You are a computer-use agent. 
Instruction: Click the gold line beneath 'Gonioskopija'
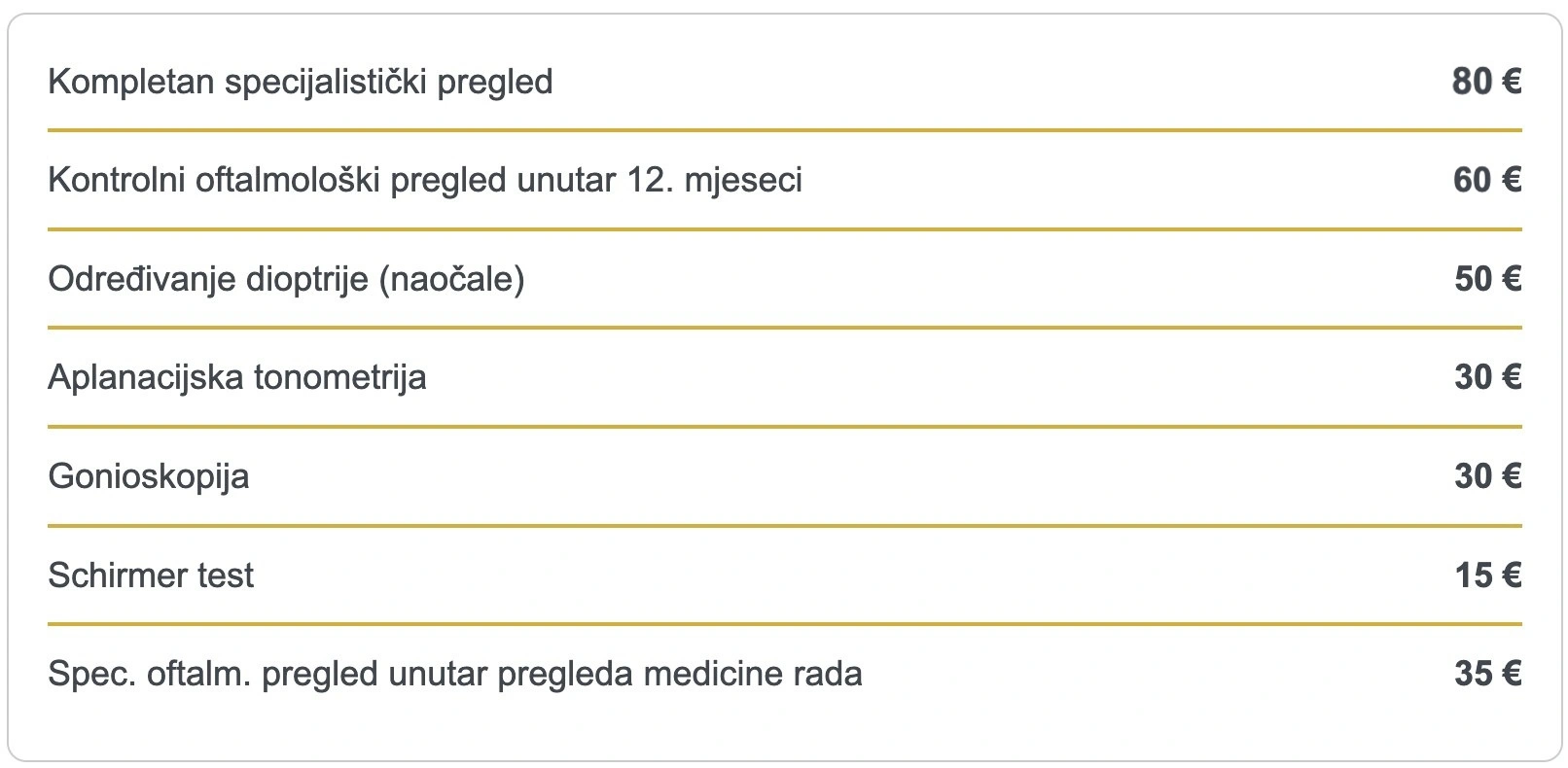784,526
